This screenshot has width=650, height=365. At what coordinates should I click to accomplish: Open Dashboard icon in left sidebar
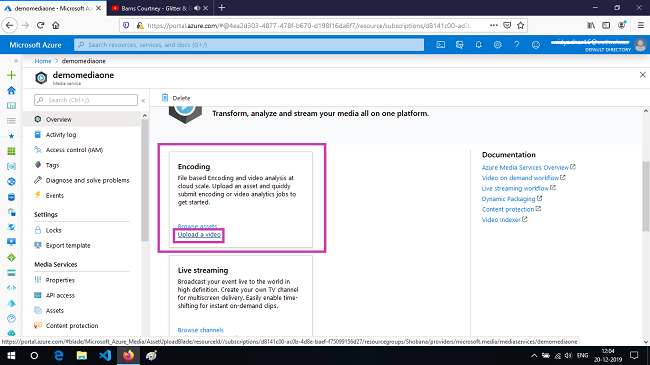[x=11, y=106]
